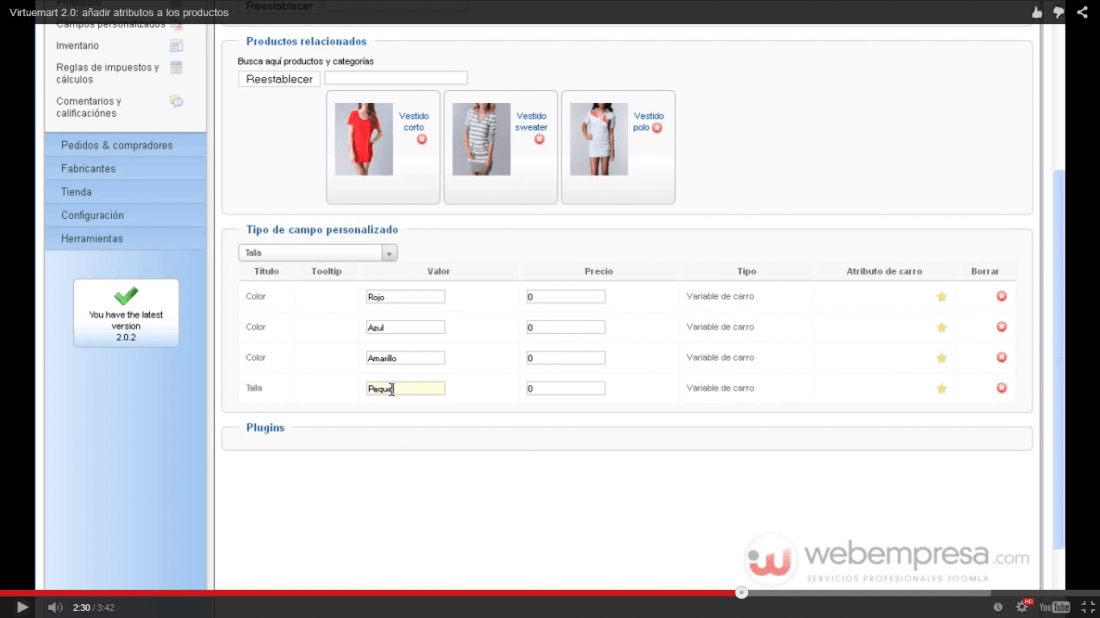This screenshot has width=1100, height=618.
Task: Dislike the video with the thumbs down icon
Action: [x=1059, y=12]
